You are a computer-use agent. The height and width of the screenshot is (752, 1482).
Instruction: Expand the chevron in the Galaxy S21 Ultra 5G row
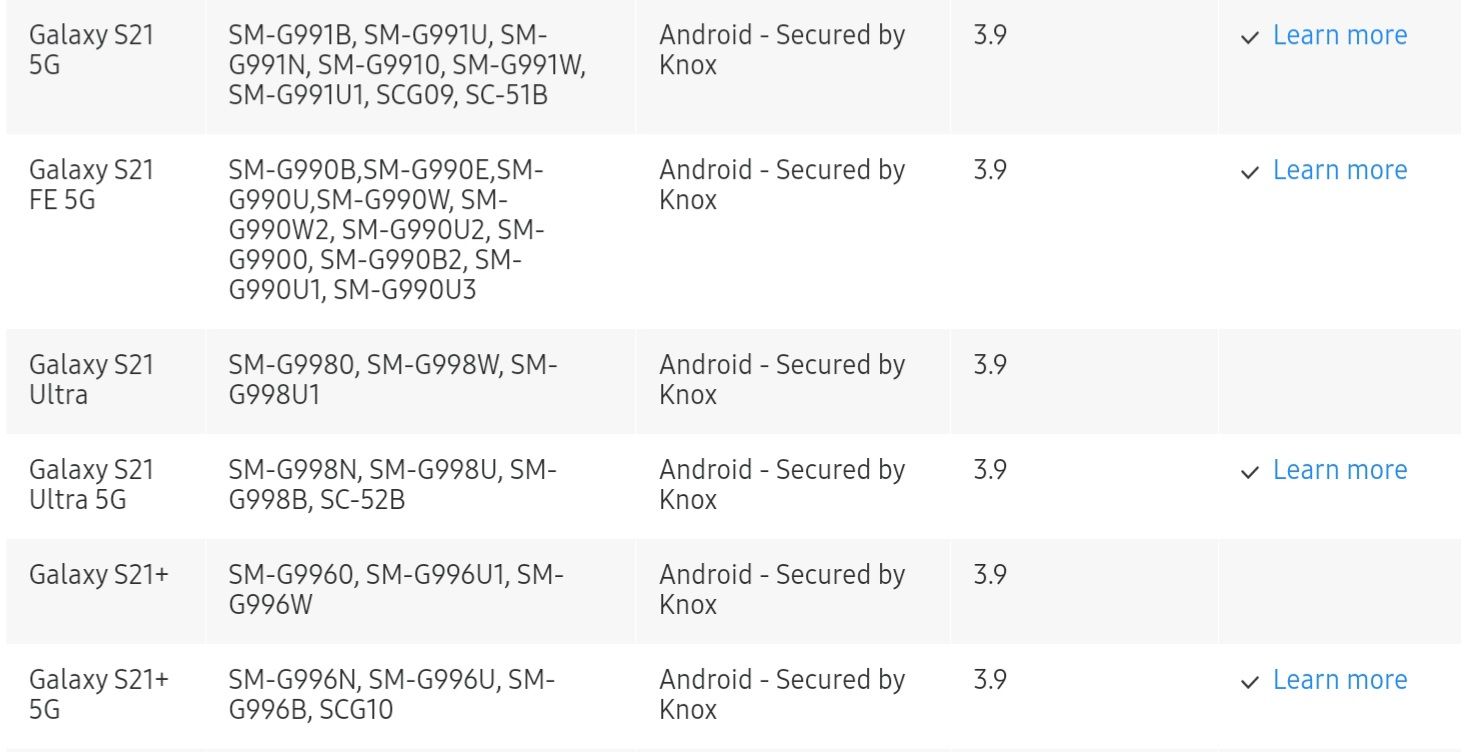(x=1248, y=473)
